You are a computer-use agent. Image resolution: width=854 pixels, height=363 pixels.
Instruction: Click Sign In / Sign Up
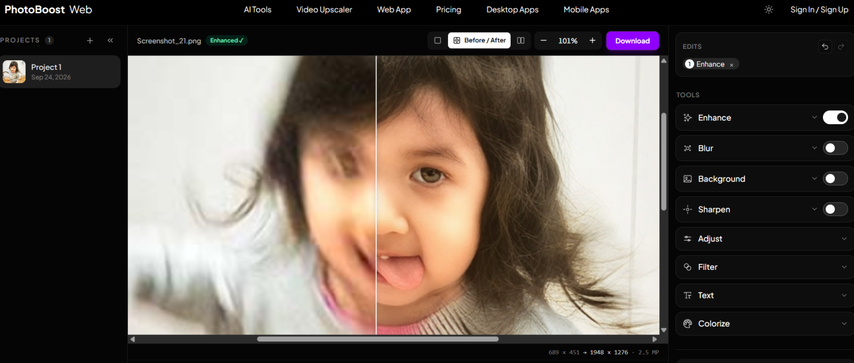pyautogui.click(x=819, y=10)
